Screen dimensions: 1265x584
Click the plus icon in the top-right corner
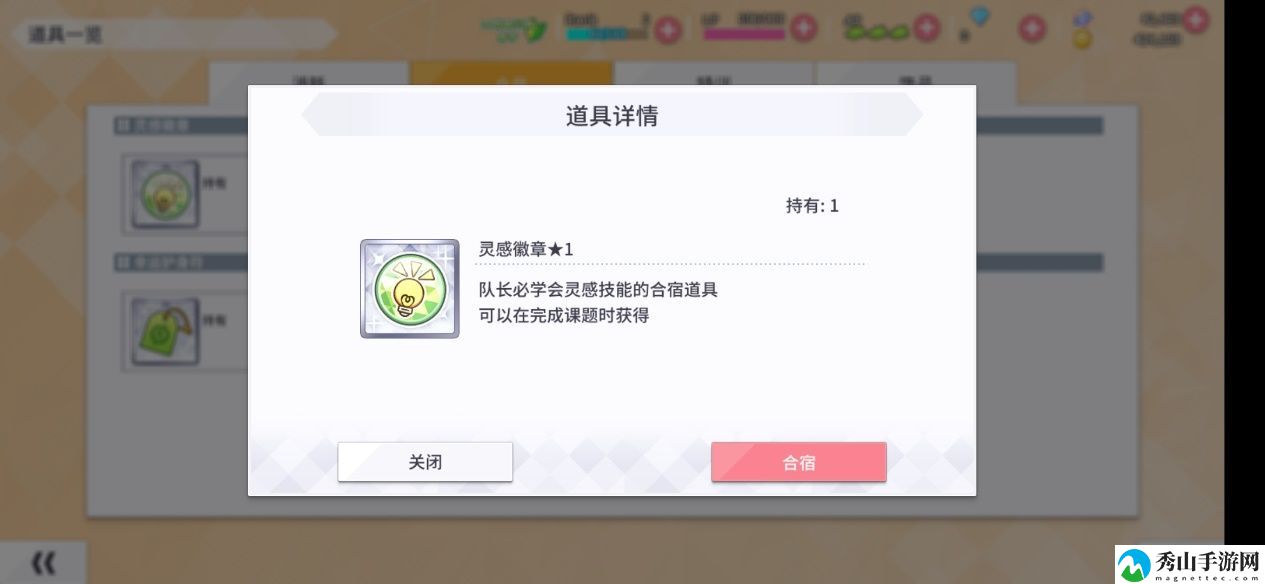click(x=1195, y=19)
